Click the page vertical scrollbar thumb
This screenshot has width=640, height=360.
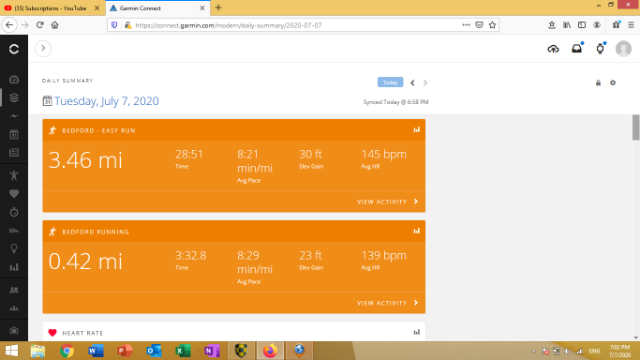636,128
